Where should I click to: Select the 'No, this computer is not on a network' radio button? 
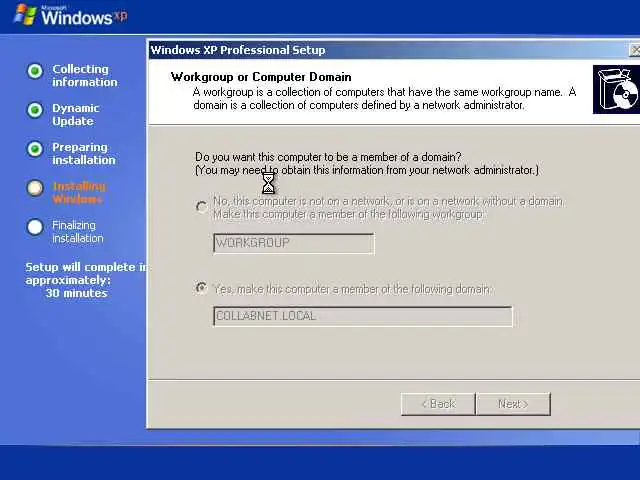[x=201, y=207]
